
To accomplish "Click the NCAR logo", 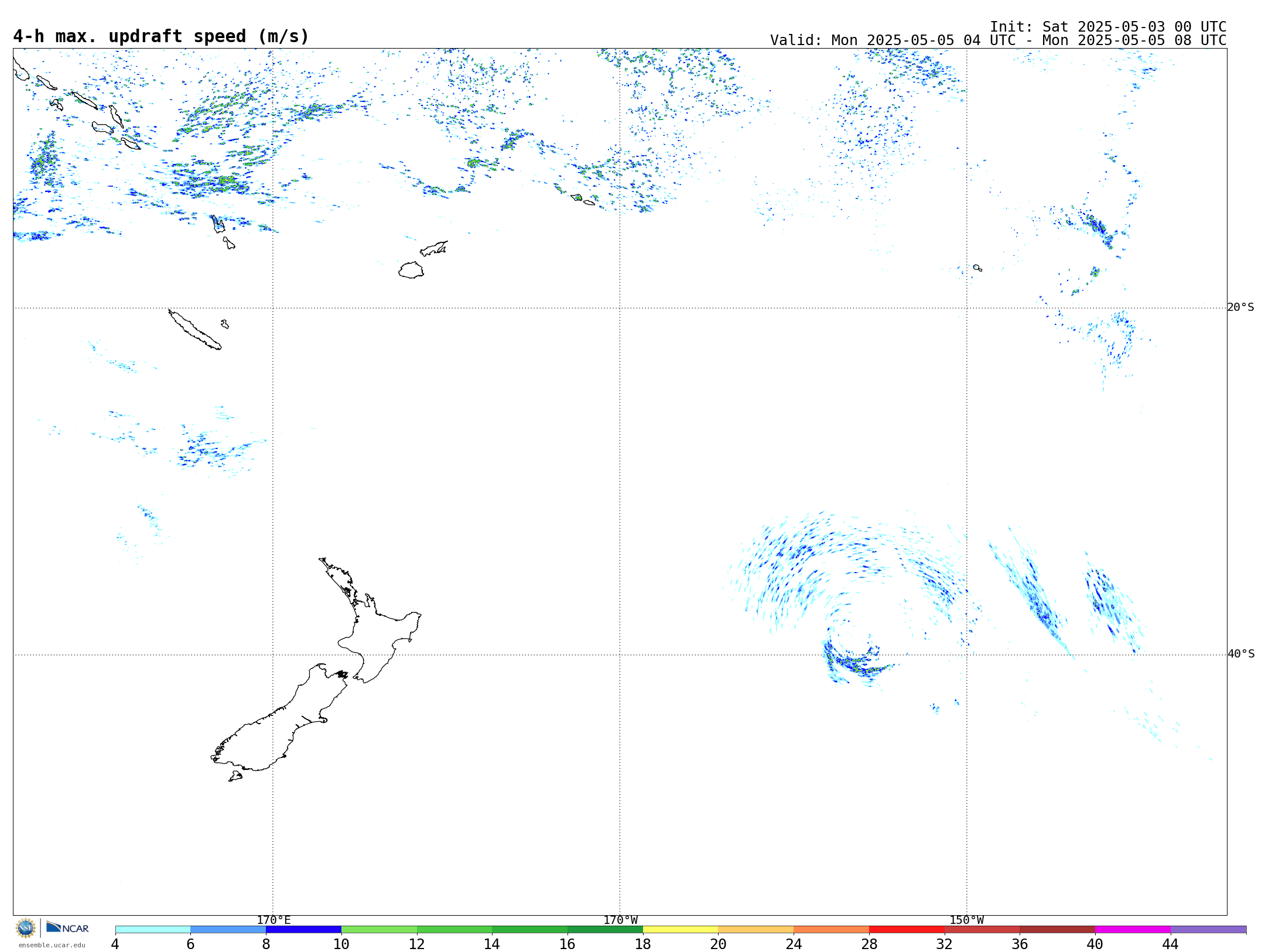I will pyautogui.click(x=67, y=927).
